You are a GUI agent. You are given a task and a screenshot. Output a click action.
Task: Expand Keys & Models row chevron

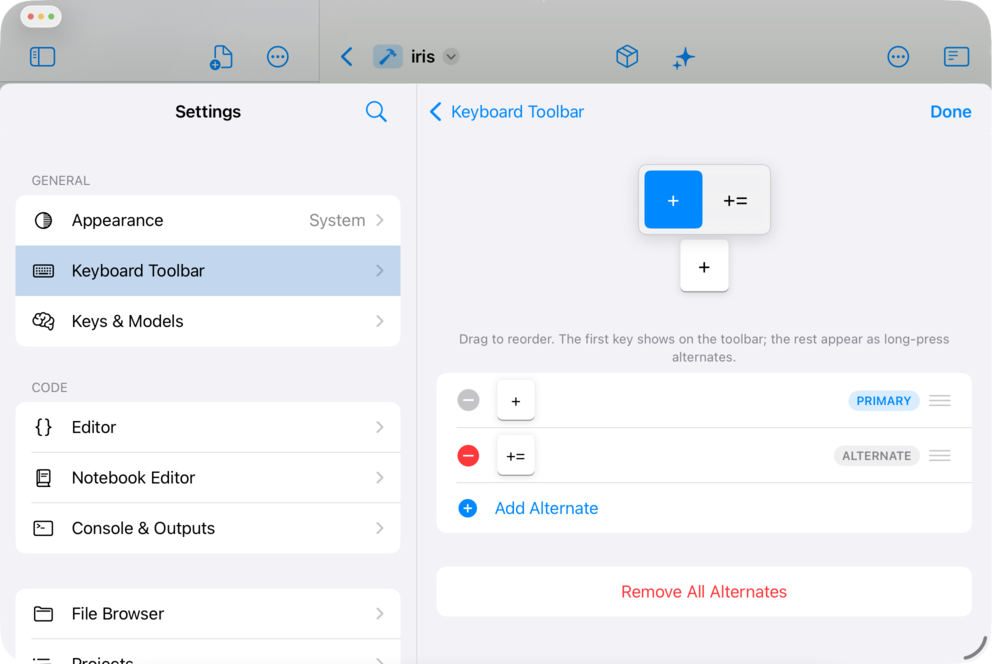[380, 321]
